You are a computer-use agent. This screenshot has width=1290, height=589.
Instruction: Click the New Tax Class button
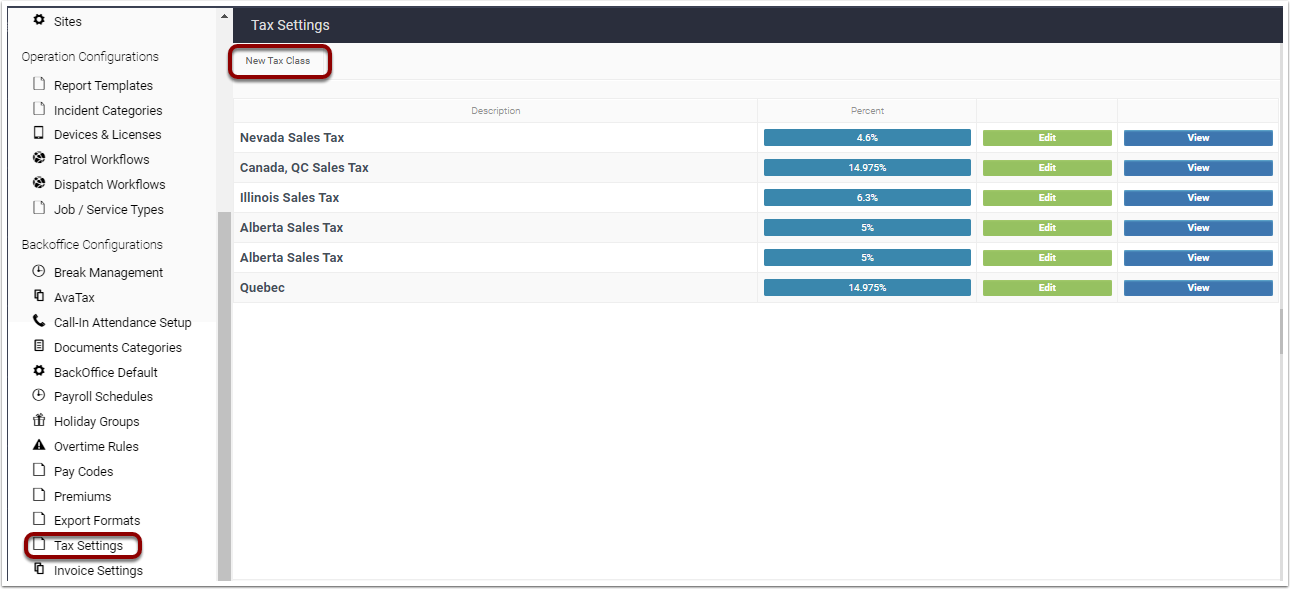pos(279,61)
